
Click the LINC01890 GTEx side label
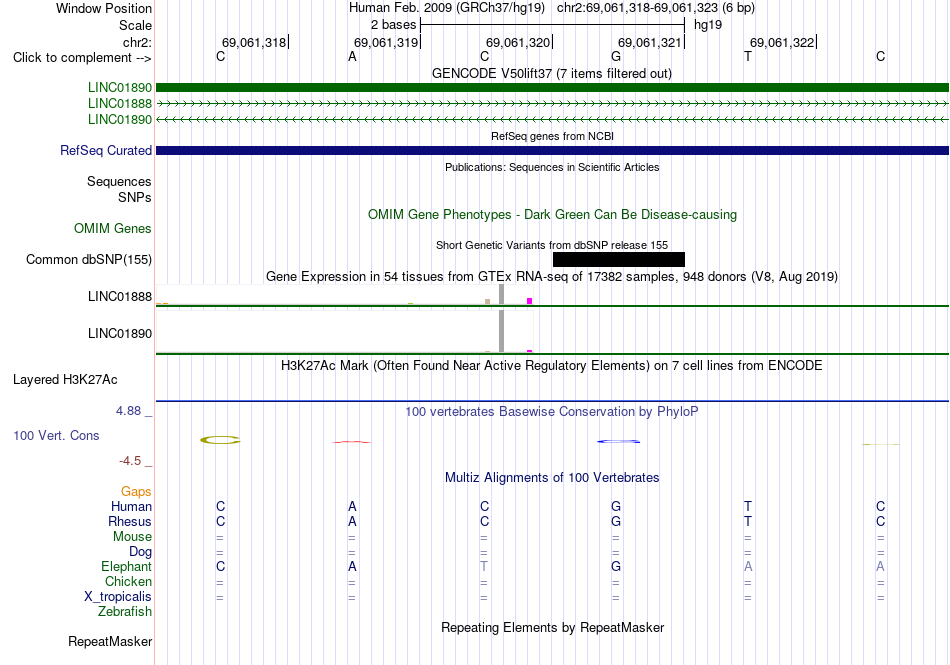click(x=119, y=333)
